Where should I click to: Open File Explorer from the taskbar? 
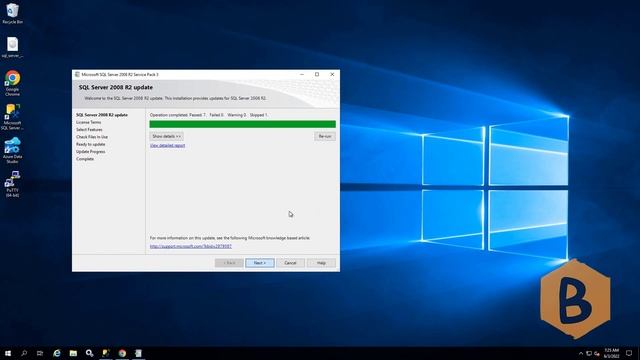point(73,353)
